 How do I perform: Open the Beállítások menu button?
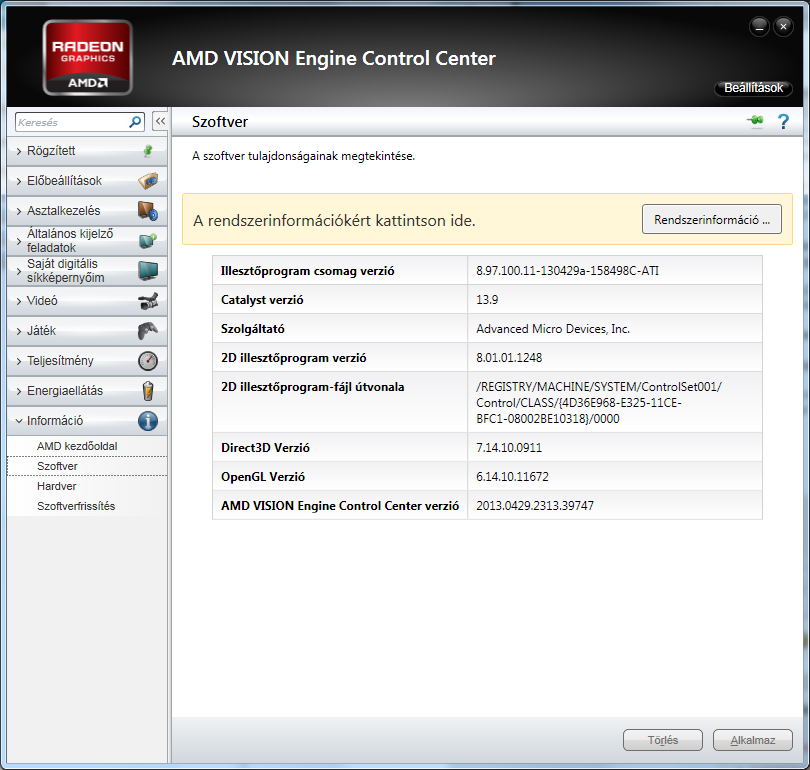(x=753, y=88)
